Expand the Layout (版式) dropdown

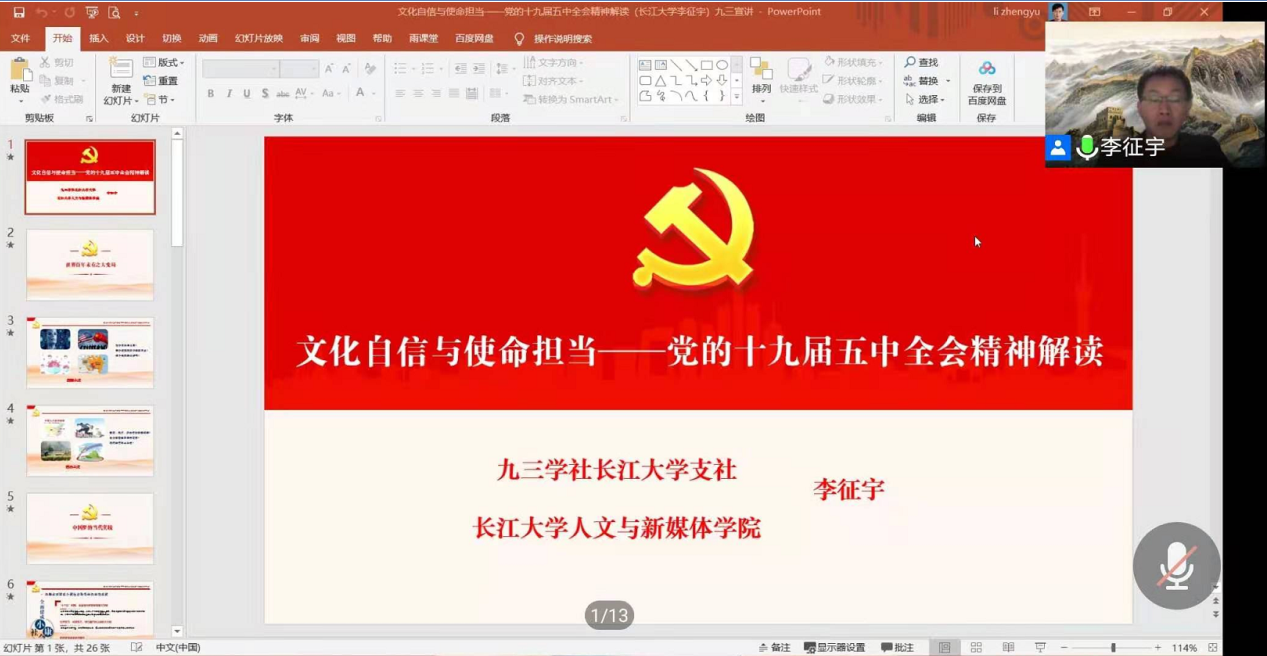coord(164,62)
